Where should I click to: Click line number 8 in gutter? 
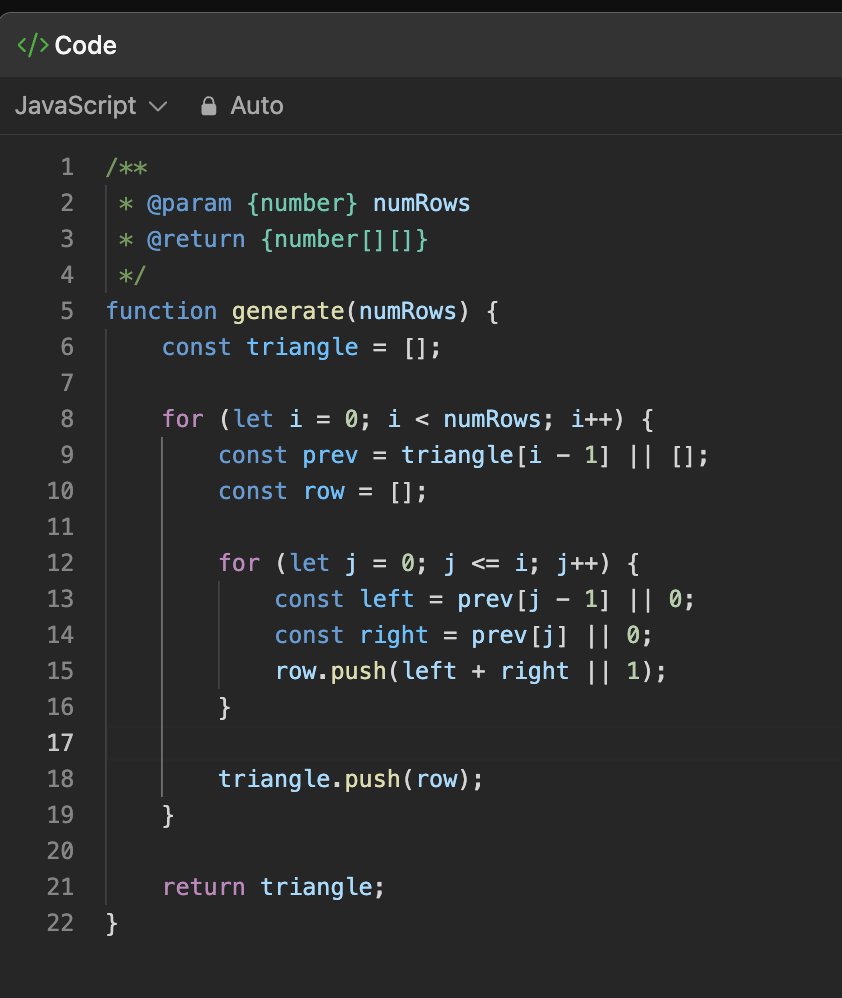pyautogui.click(x=67, y=419)
